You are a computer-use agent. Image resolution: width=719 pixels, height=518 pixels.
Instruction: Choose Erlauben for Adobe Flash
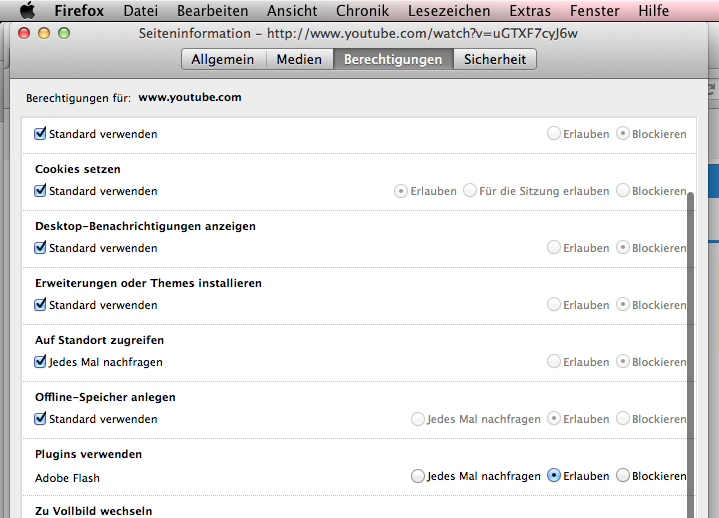pyautogui.click(x=554, y=476)
